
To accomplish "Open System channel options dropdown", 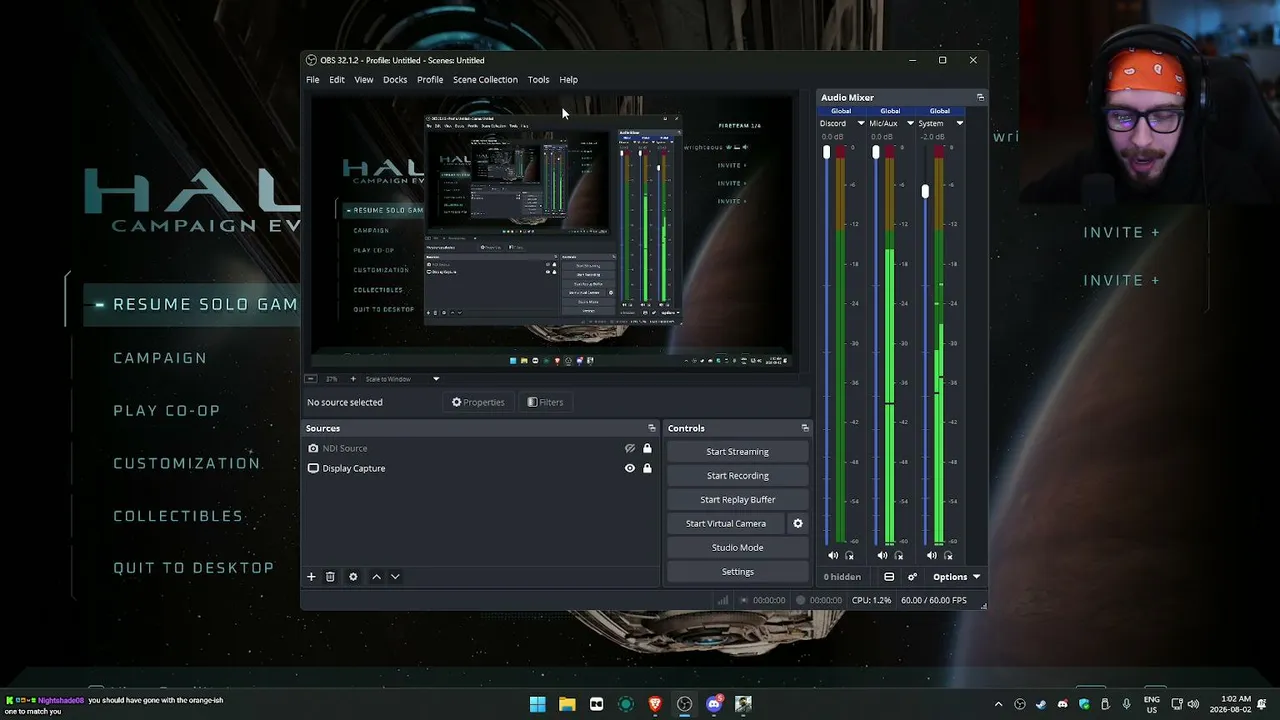I will coord(959,124).
